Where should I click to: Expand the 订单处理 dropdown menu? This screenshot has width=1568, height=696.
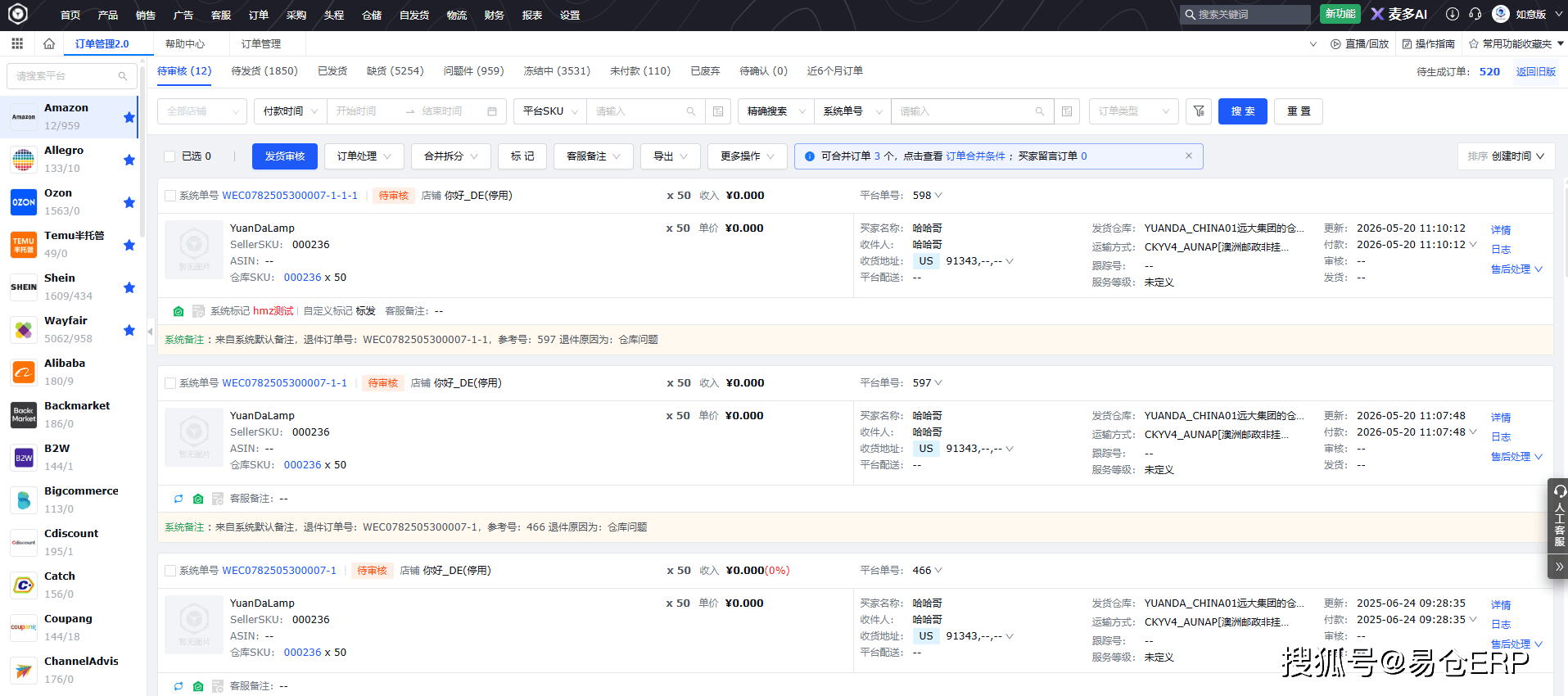pyautogui.click(x=364, y=156)
